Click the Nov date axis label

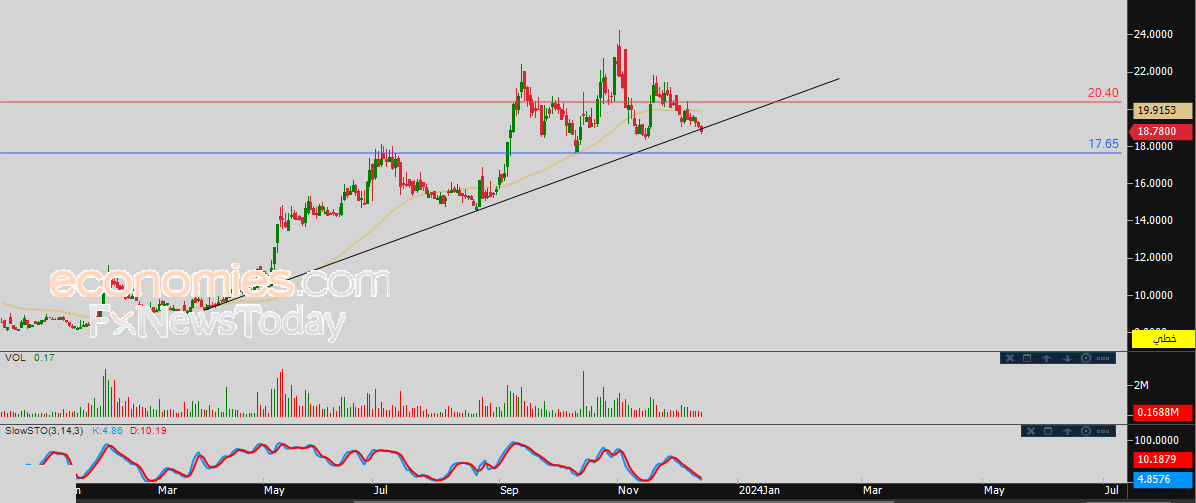(x=628, y=489)
